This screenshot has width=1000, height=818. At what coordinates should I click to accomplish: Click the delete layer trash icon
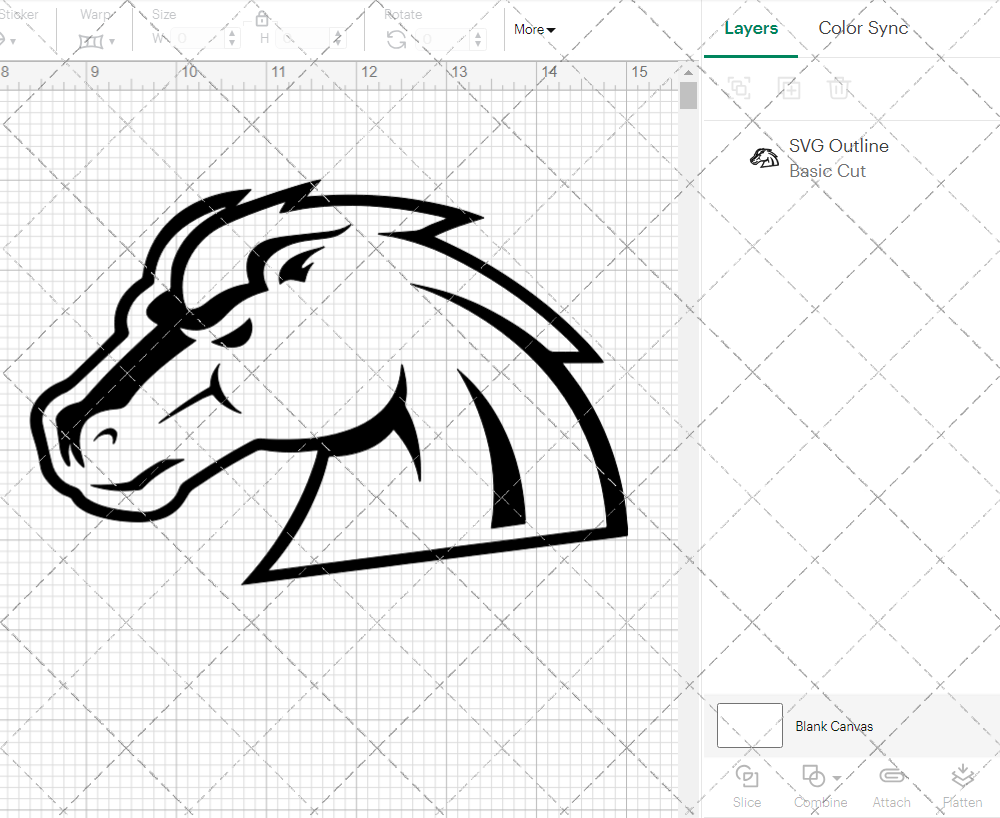coord(840,88)
